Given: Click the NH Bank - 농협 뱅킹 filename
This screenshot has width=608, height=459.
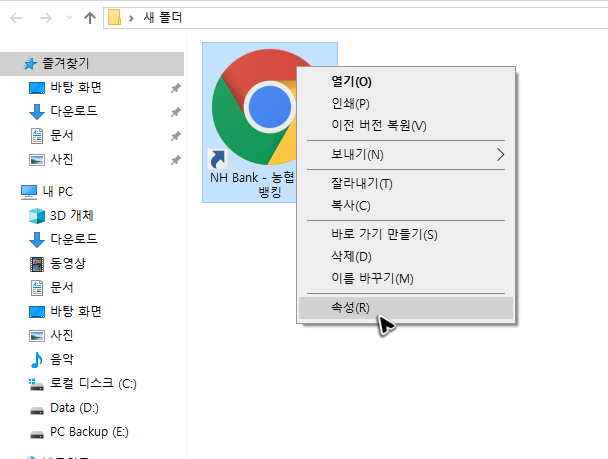Looking at the screenshot, I should click(253, 185).
